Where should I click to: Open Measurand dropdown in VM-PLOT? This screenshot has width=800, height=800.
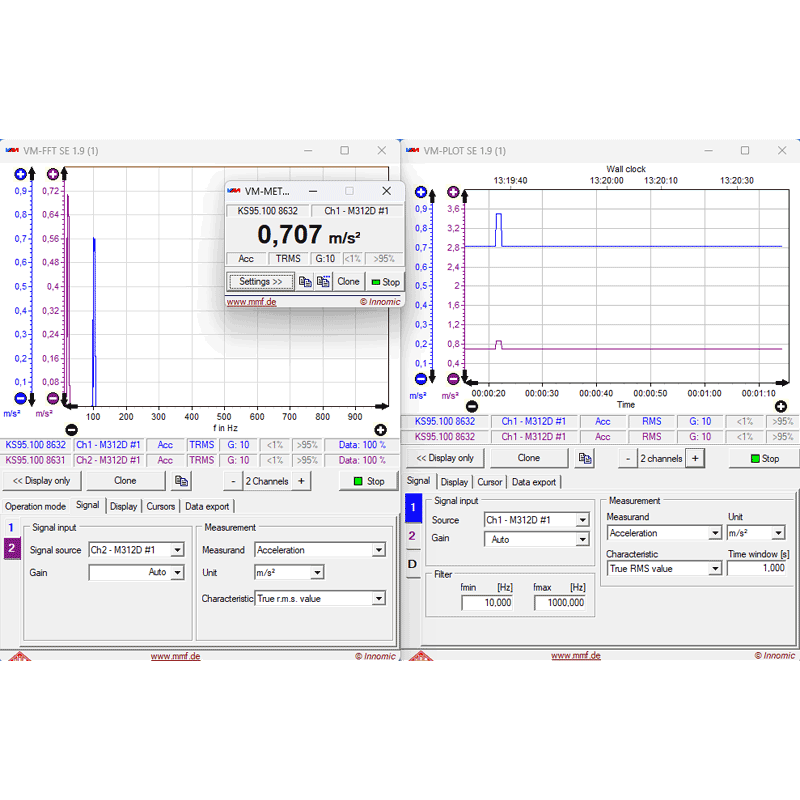[x=715, y=533]
